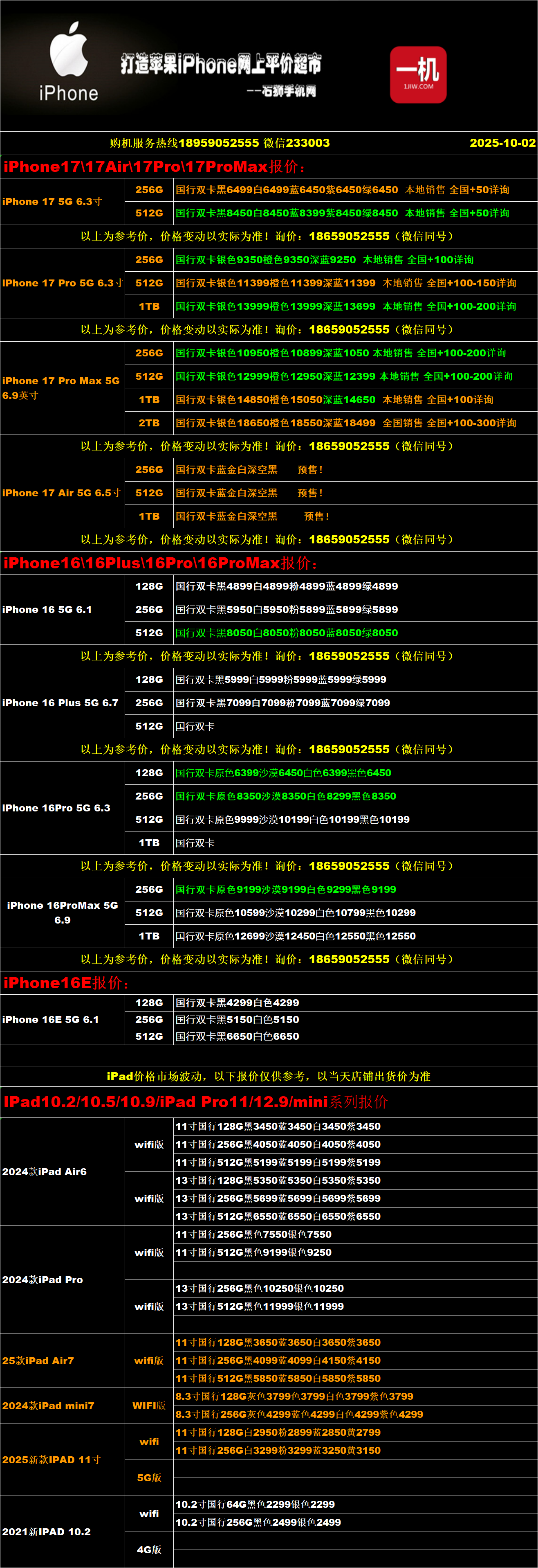Click the 2021新IPAD 10.2 model label
This screenshot has height=1568, width=538.
[x=46, y=1532]
